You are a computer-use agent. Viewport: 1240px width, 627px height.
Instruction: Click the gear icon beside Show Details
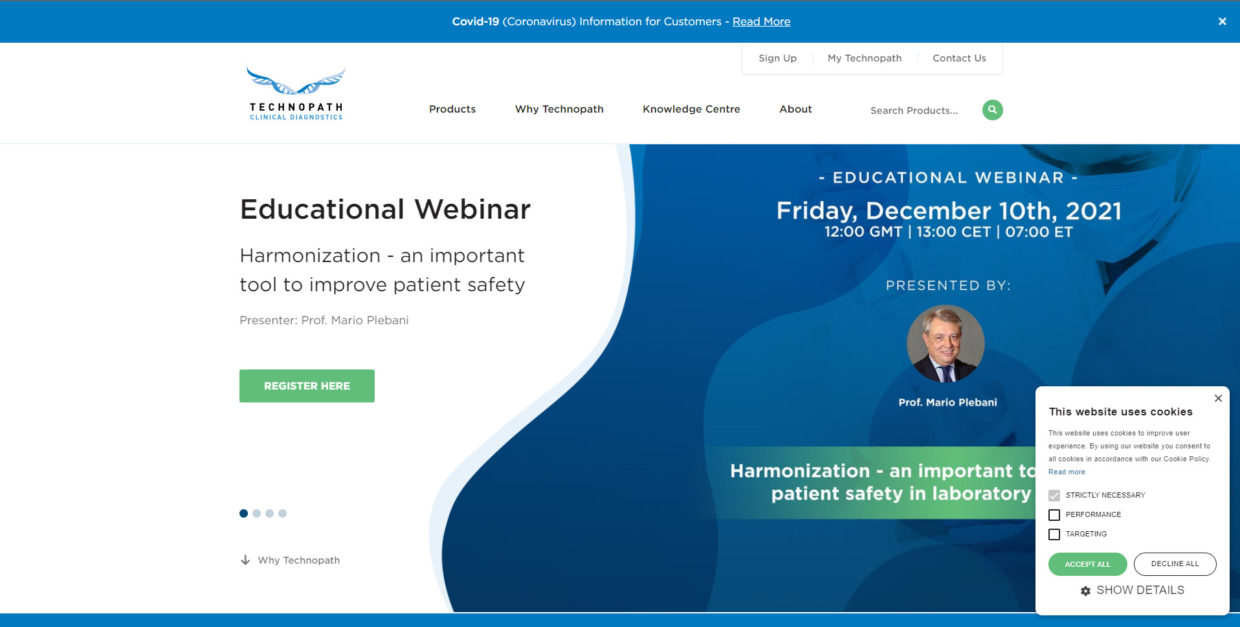pos(1085,591)
